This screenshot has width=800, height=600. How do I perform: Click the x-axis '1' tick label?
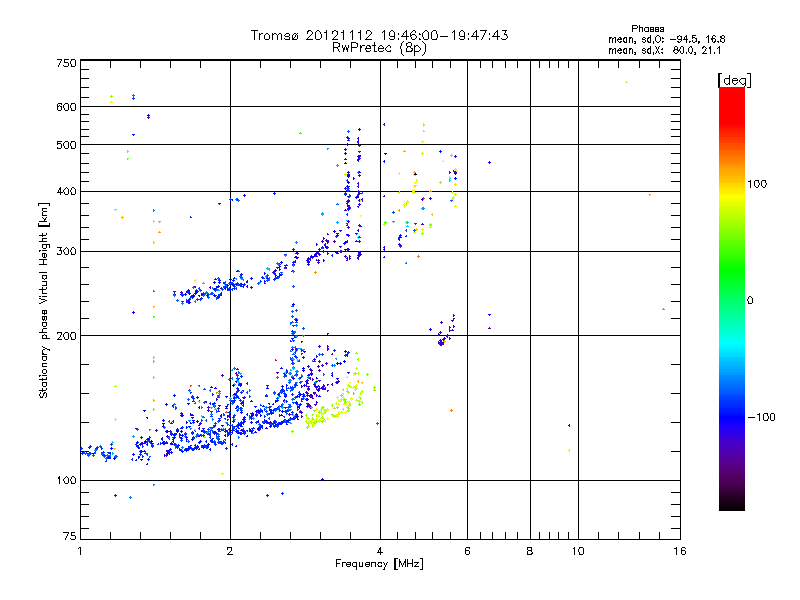(x=80, y=551)
